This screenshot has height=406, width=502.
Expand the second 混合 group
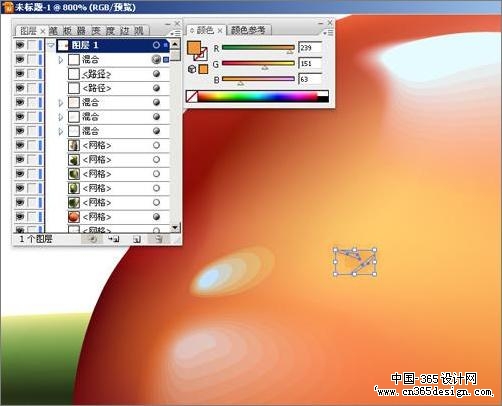tap(61, 102)
